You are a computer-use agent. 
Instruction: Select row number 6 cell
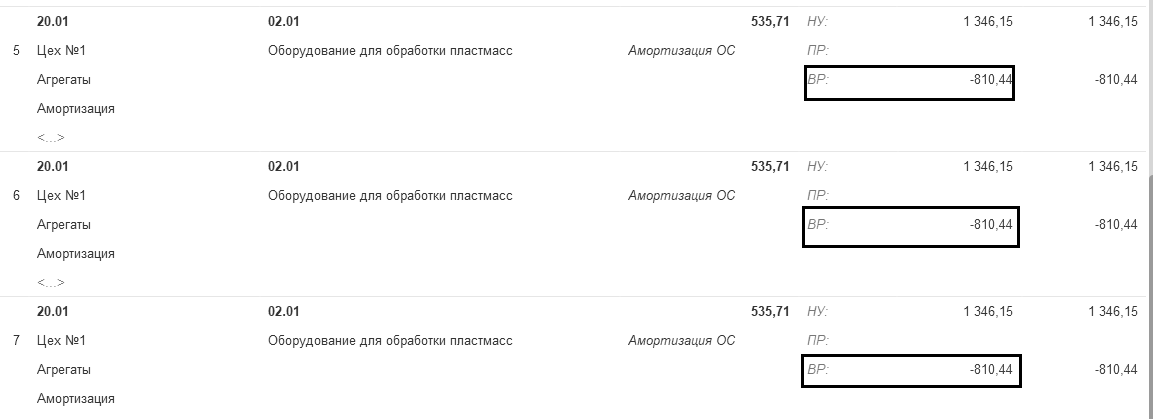click(16, 196)
